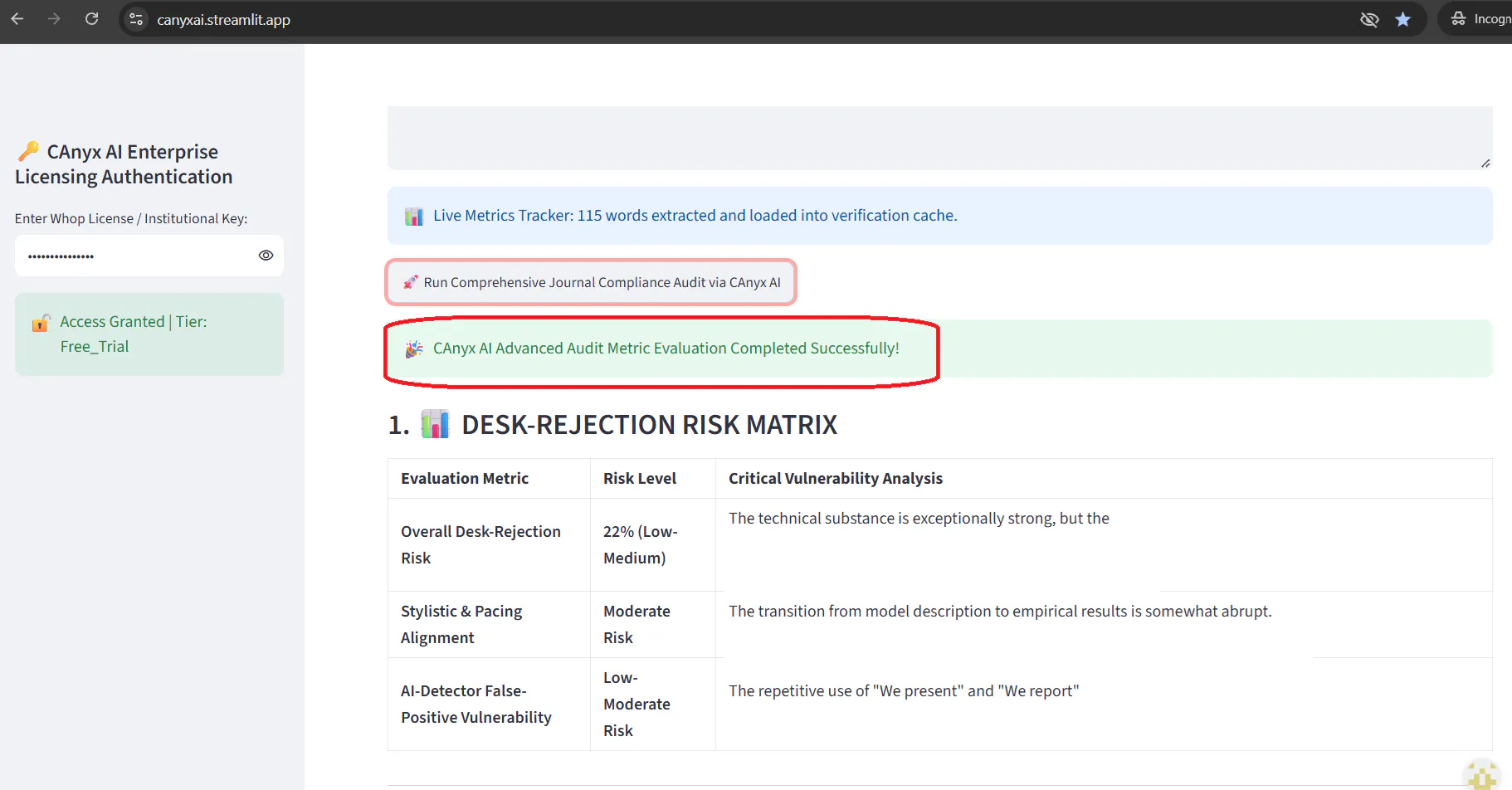This screenshot has height=790, width=1512.
Task: Open site information for canyxai.streamlit.app
Action: (x=137, y=19)
